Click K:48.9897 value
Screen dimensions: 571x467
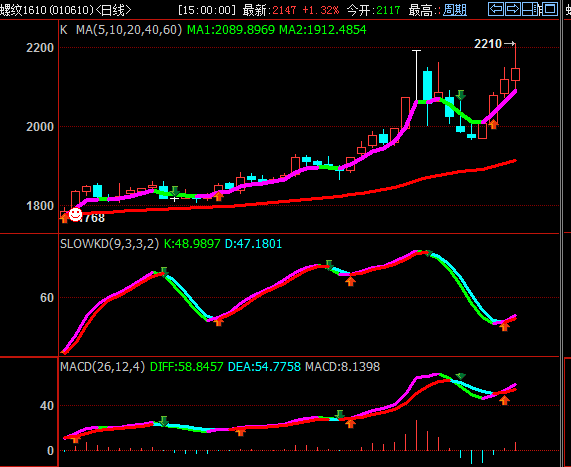(x=192, y=244)
